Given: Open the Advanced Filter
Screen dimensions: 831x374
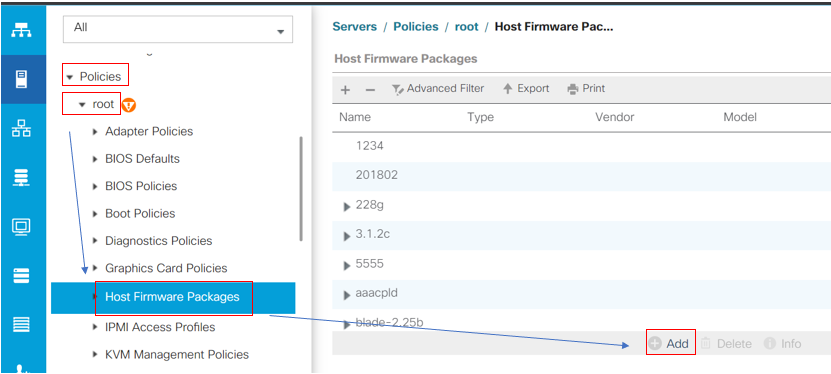Looking at the screenshot, I should [438, 88].
